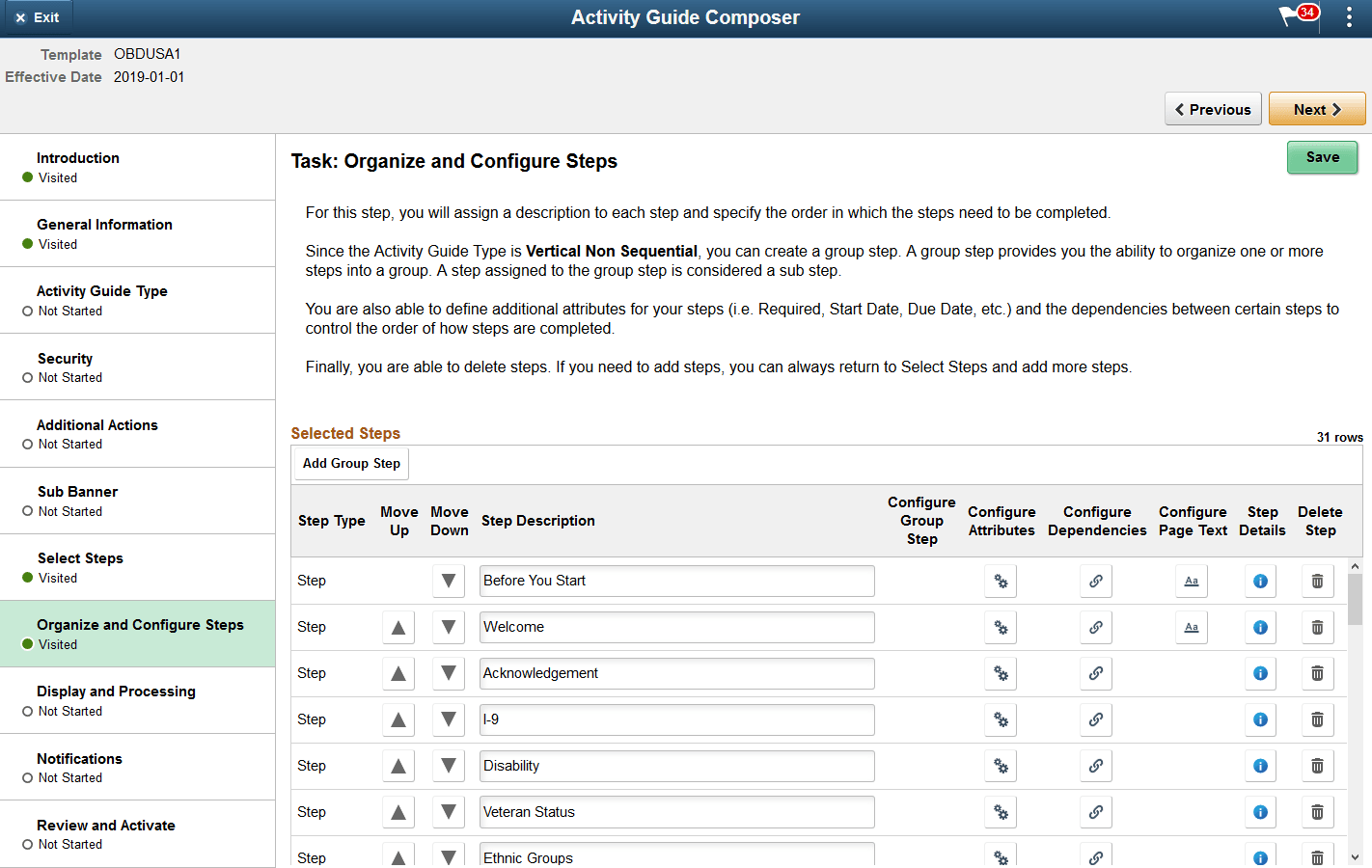This screenshot has height=868, width=1372.
Task: Edit the Welcome step description field
Action: [676, 627]
